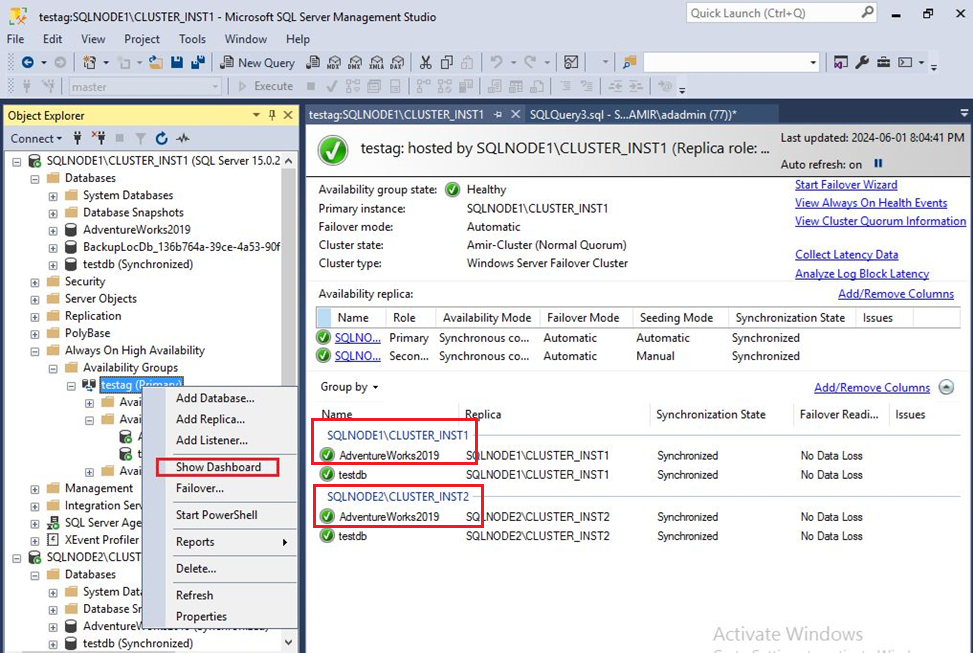The width and height of the screenshot is (973, 653).
Task: Collapse the Group by section with round arrow button
Action: click(946, 388)
